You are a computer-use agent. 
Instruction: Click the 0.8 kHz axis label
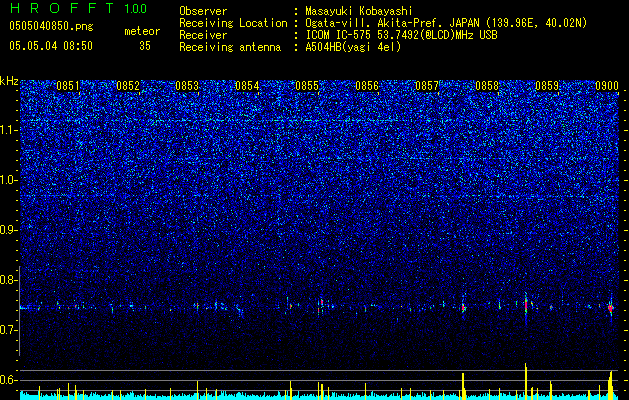(9, 280)
